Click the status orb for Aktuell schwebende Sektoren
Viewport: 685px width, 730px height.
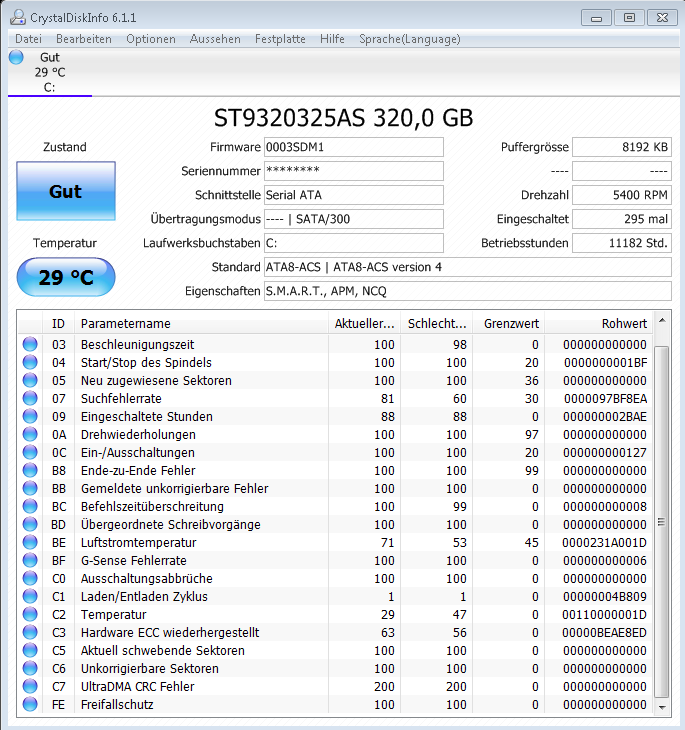click(x=30, y=650)
